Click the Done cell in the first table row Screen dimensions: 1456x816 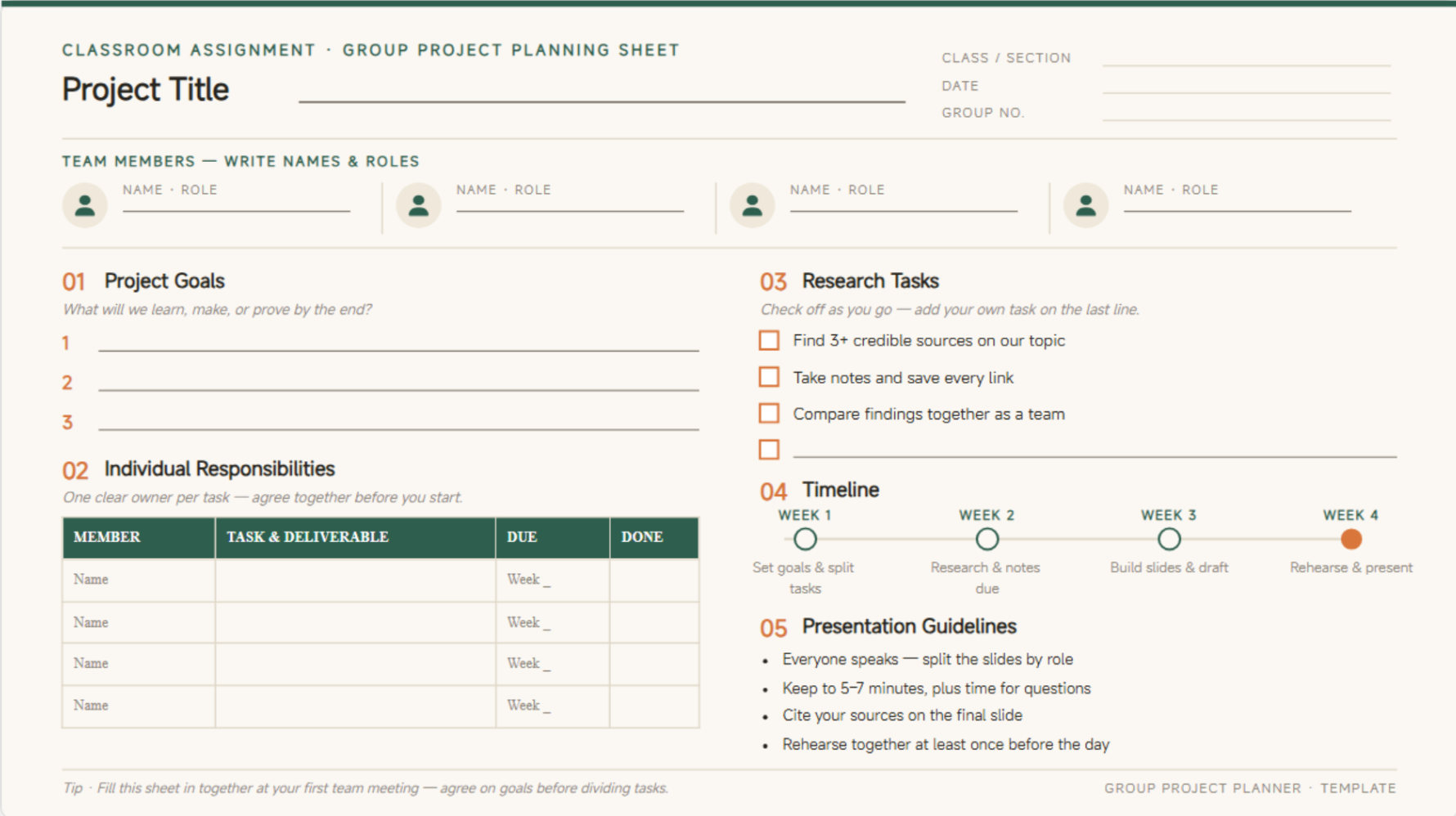click(x=654, y=580)
